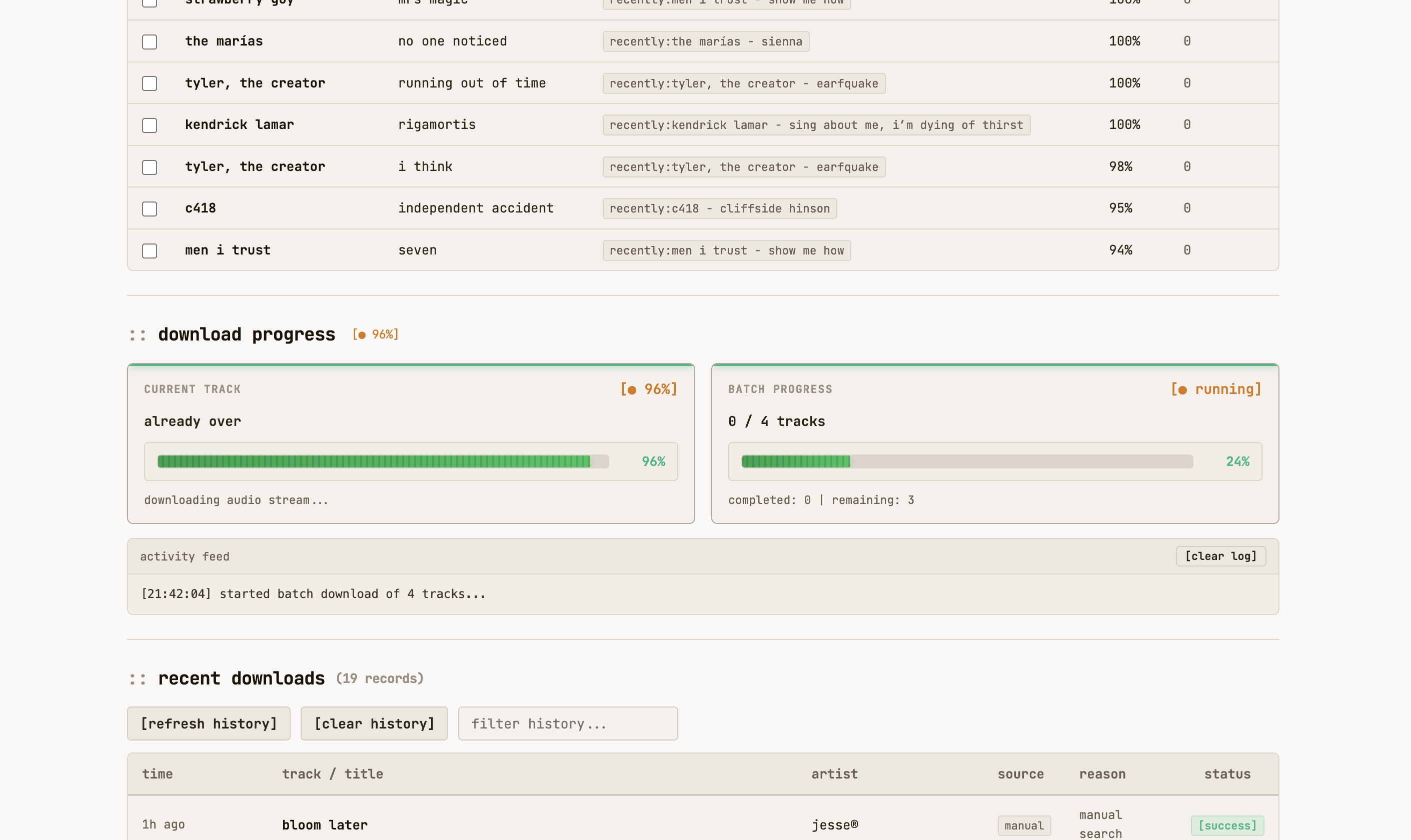Screen dimensions: 1411x840
Task: Click the 'artist' column header in history
Action: 835,774
